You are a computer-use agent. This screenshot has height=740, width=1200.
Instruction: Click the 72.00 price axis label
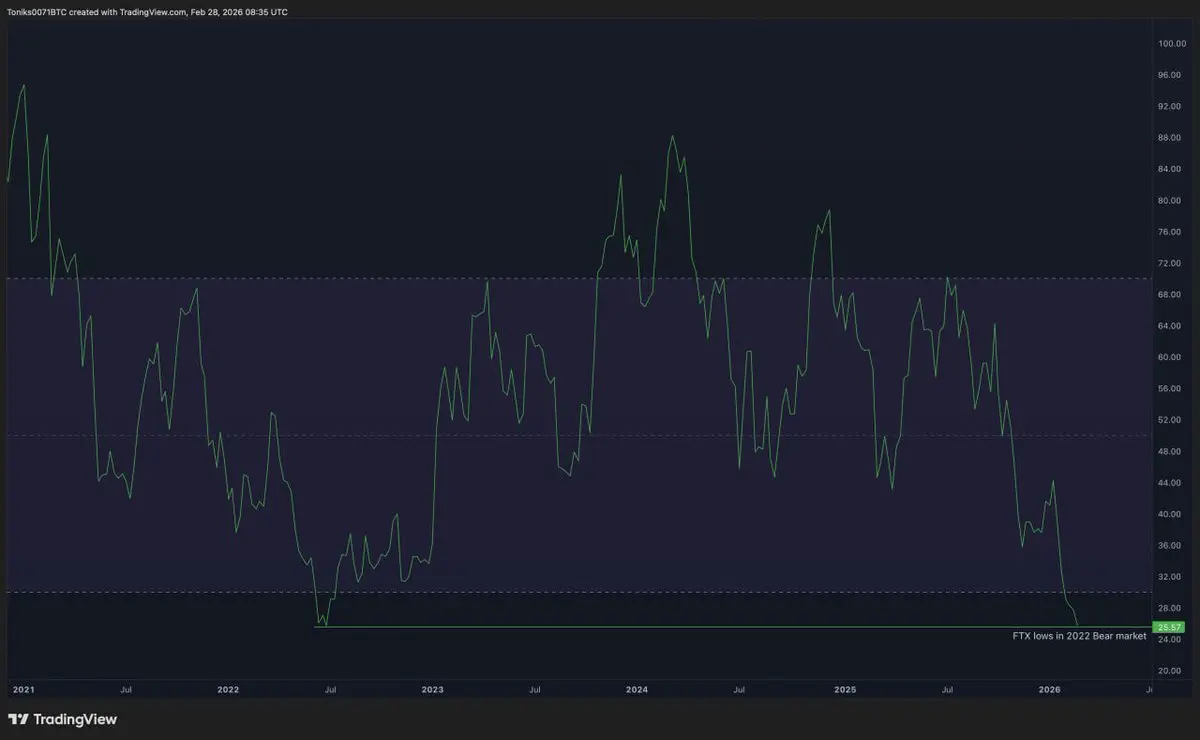point(1170,263)
